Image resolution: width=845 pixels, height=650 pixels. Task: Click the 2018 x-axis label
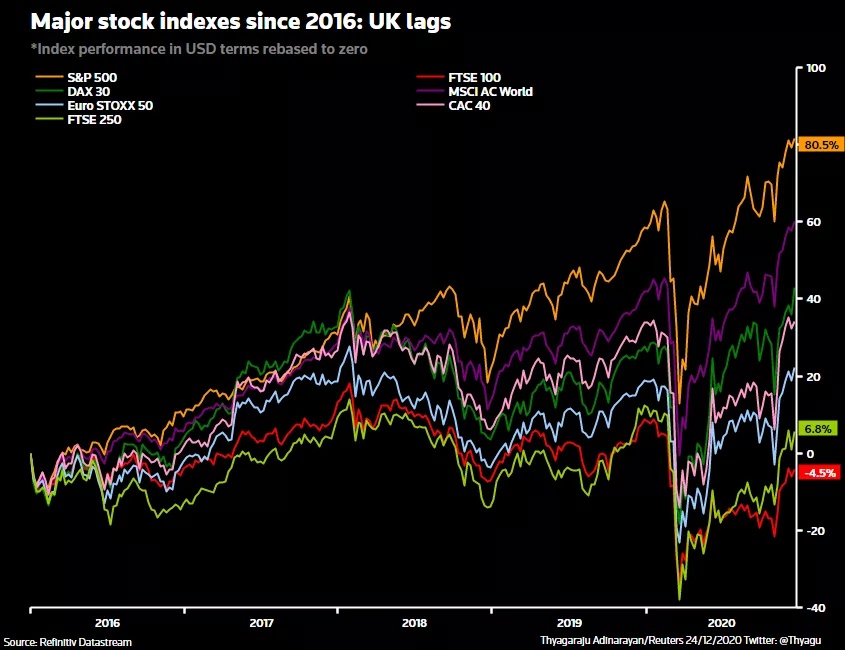coord(414,623)
